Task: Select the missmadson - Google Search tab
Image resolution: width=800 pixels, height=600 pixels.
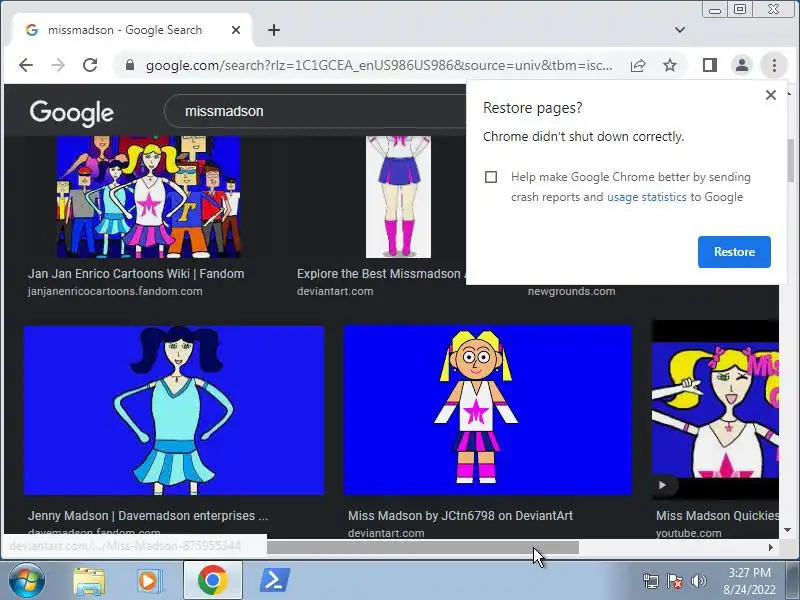Action: (x=132, y=30)
